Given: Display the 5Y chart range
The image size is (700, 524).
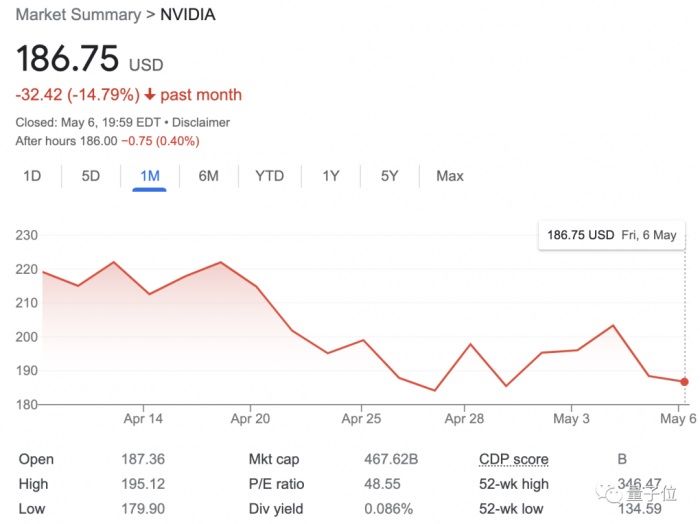Looking at the screenshot, I should pos(390,176).
